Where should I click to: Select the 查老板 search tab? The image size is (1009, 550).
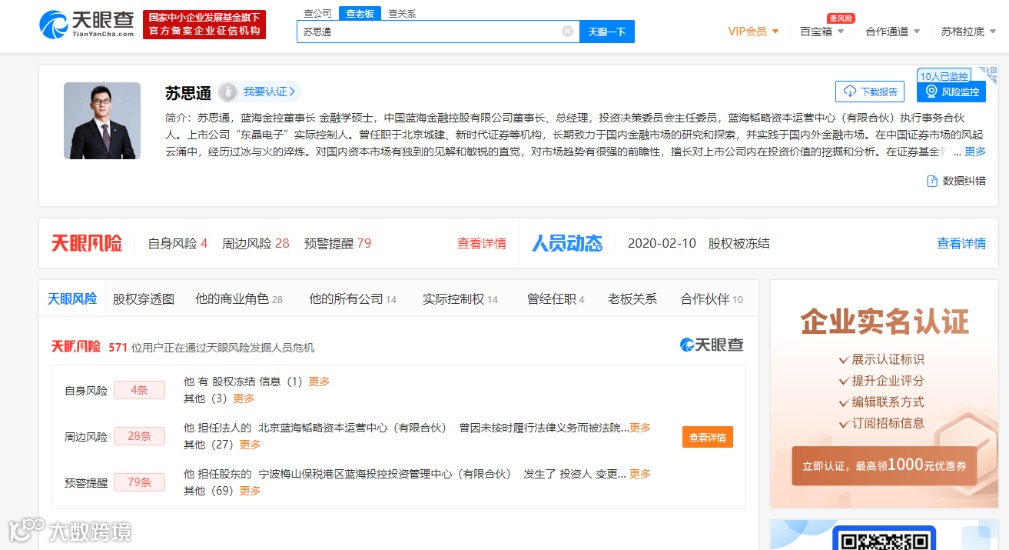click(x=360, y=13)
